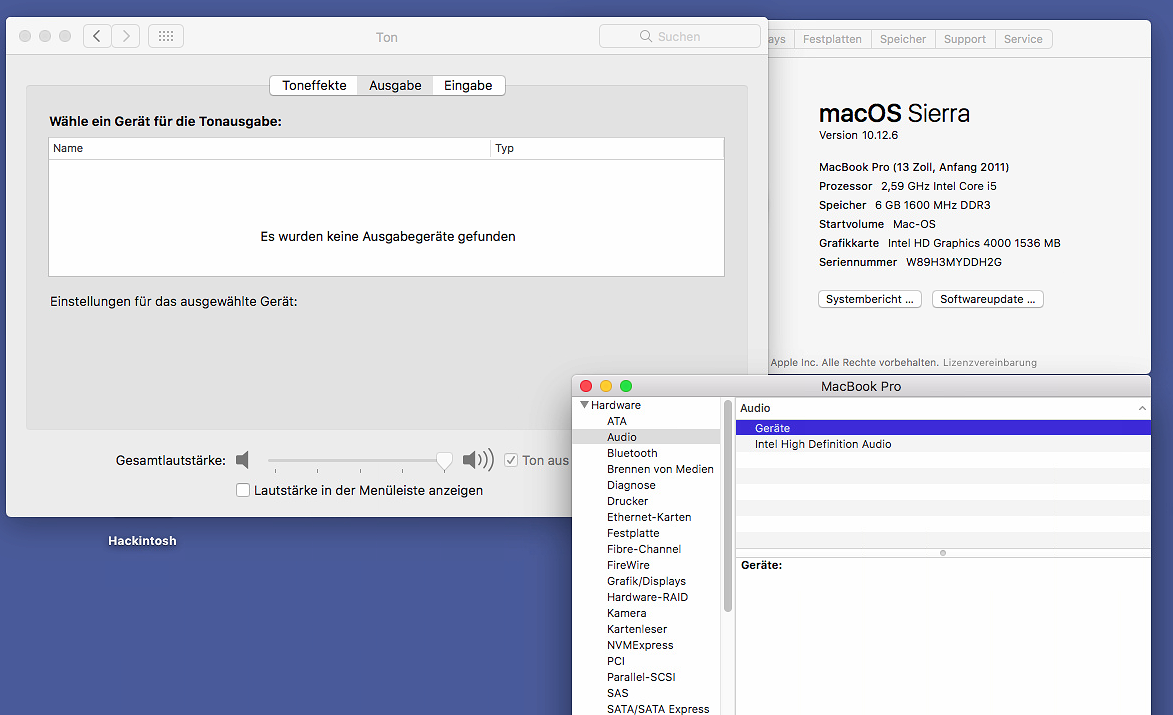Collapse the Hardware tree section
The width and height of the screenshot is (1173, 715).
pos(584,405)
